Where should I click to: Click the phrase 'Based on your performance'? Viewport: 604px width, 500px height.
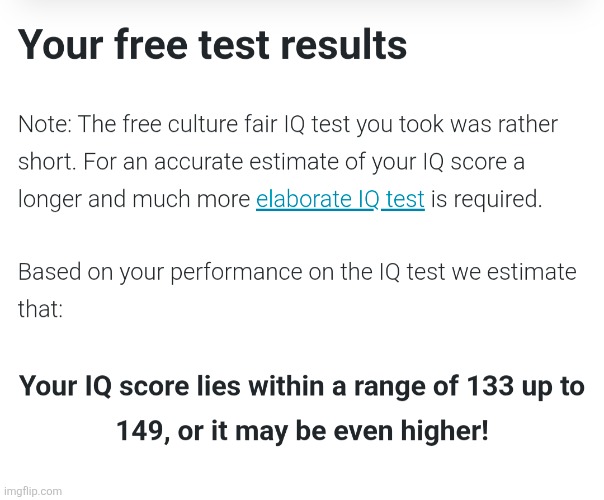160,272
